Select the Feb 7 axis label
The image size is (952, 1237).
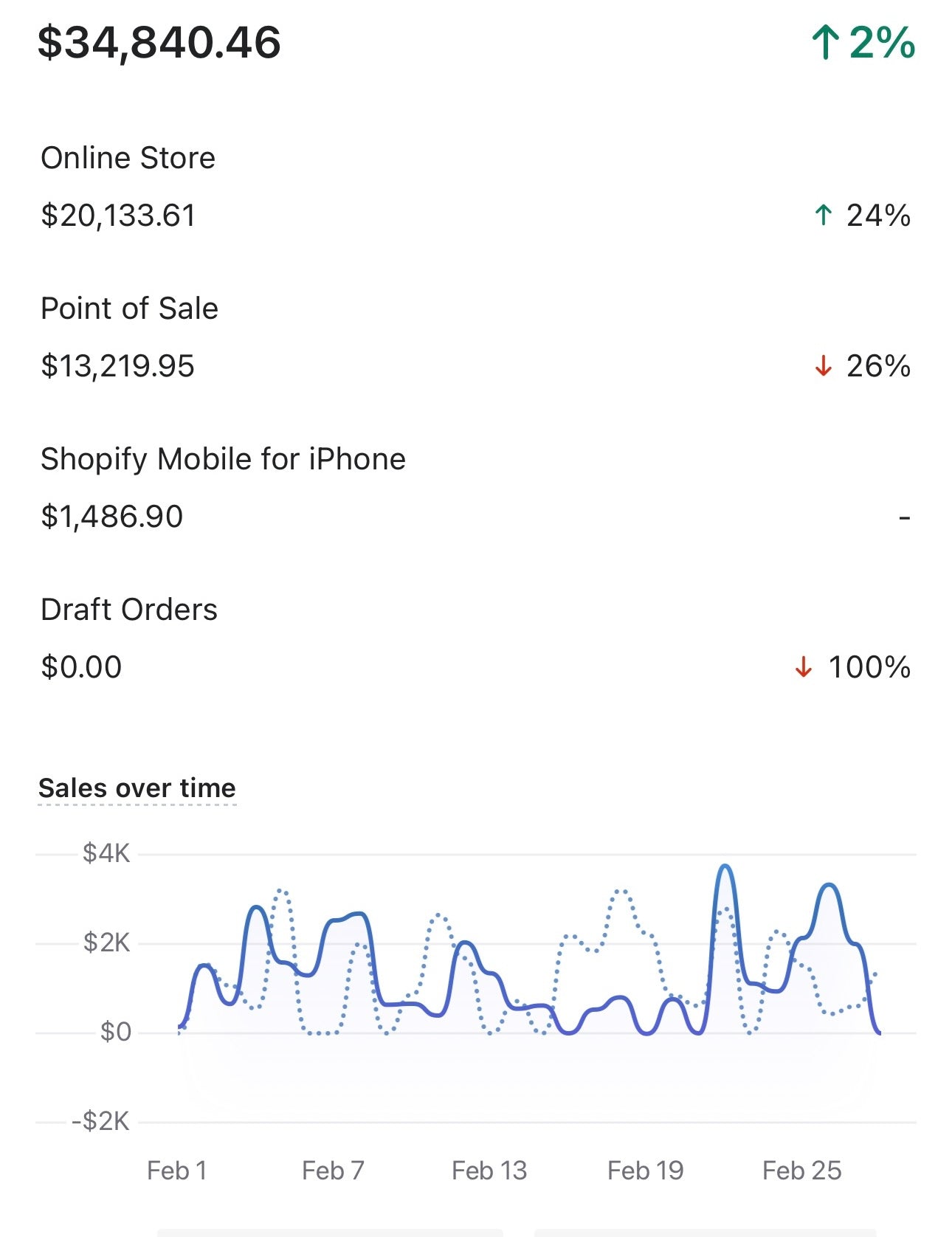coord(333,1171)
